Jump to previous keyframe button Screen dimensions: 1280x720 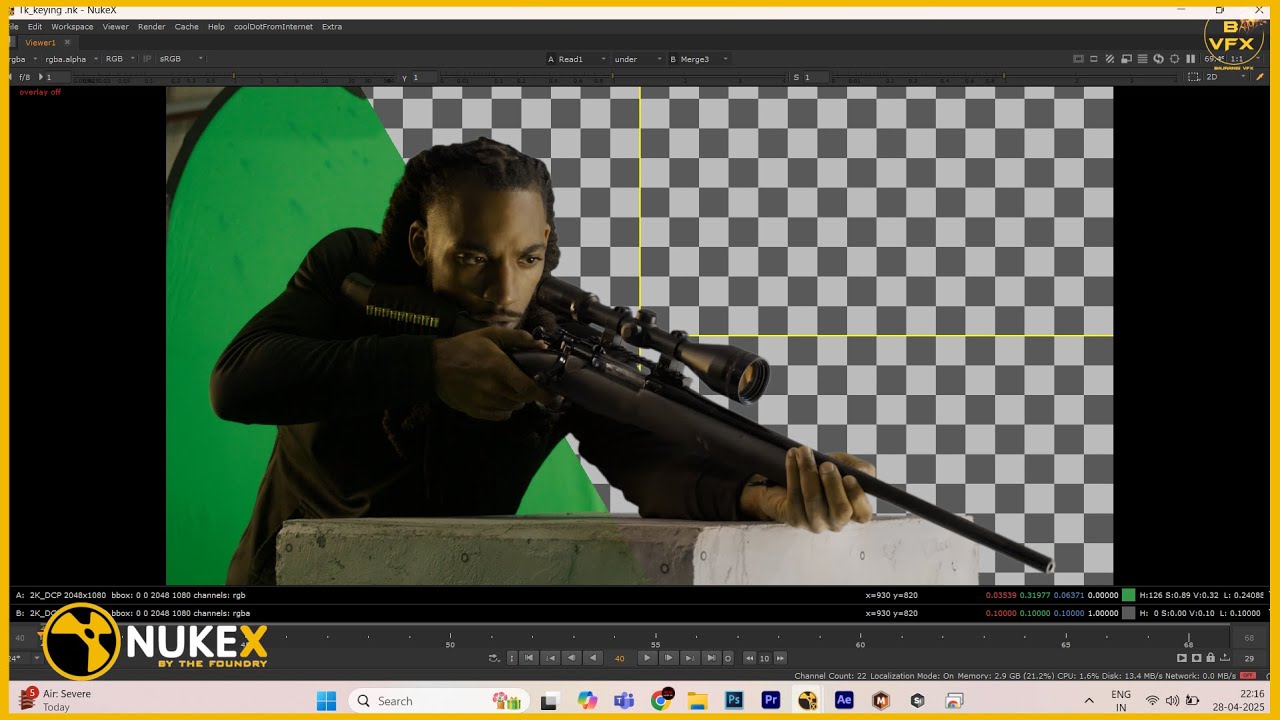(x=550, y=658)
